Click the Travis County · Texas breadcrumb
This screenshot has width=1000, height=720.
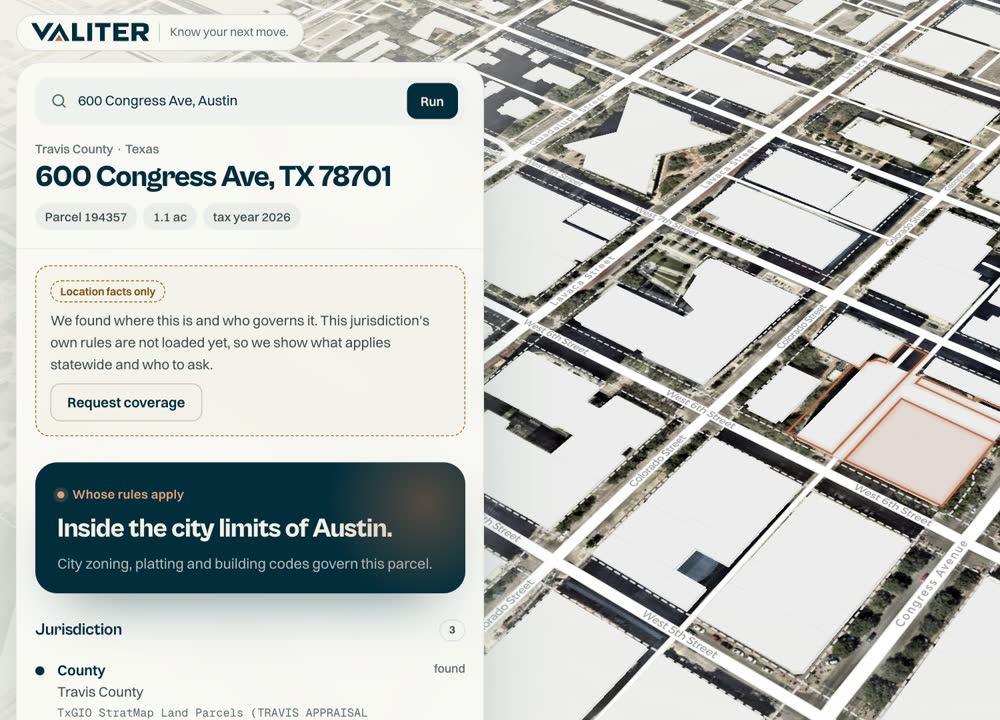[x=97, y=149]
